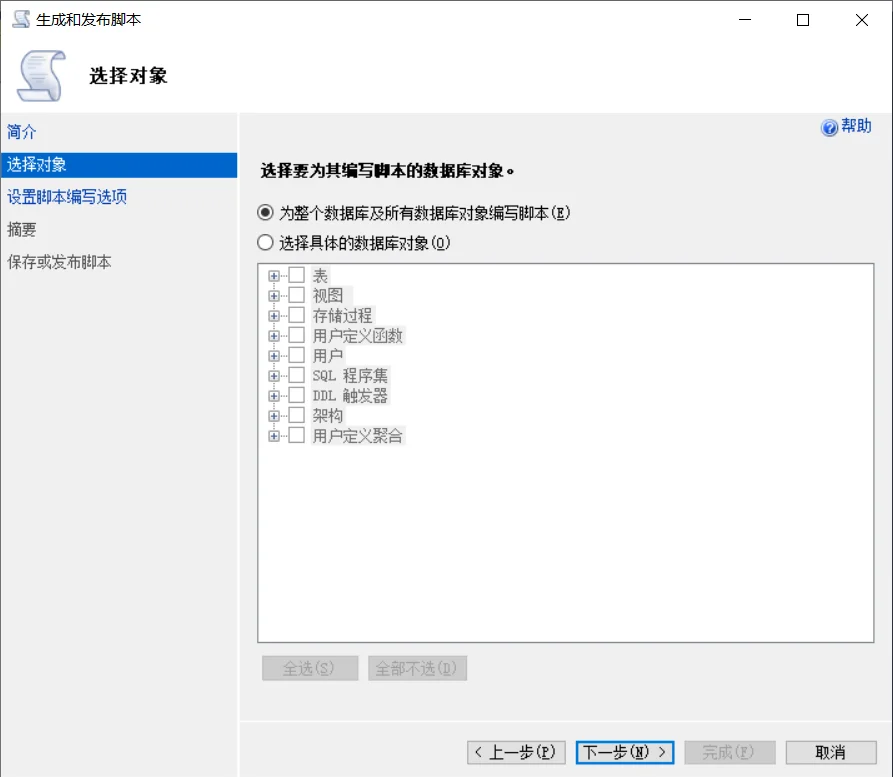The image size is (893, 777).
Task: Click the 用户定义函数 tree item label
Action: point(358,336)
